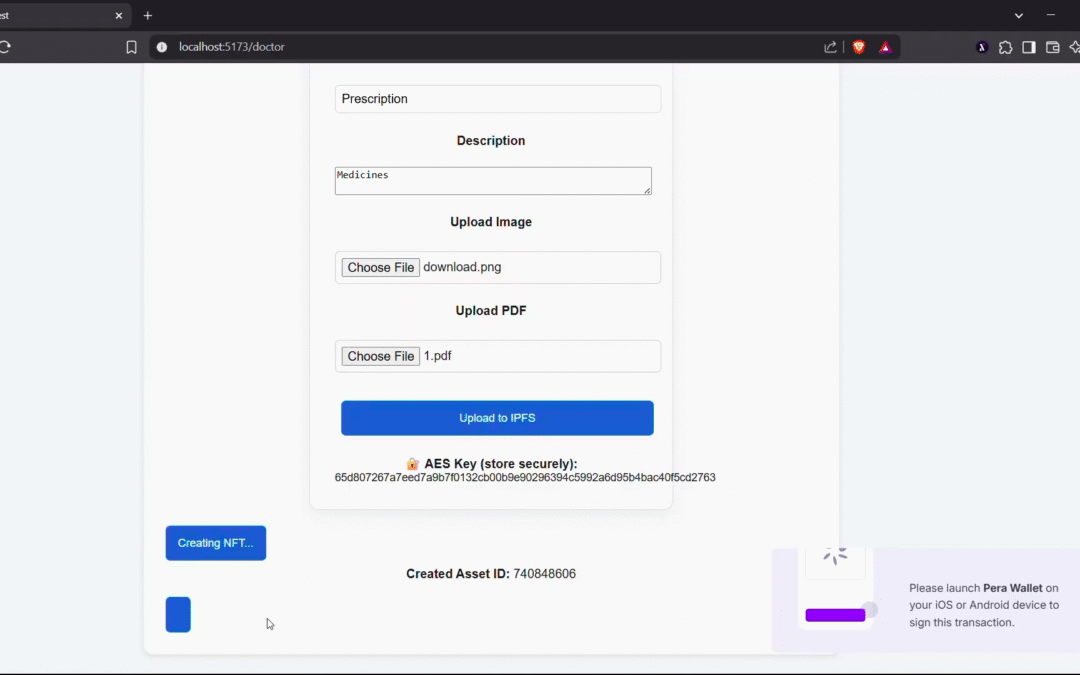Click the purple progress bar in Pera Wallet popup
This screenshot has width=1080, height=675.
point(834,614)
